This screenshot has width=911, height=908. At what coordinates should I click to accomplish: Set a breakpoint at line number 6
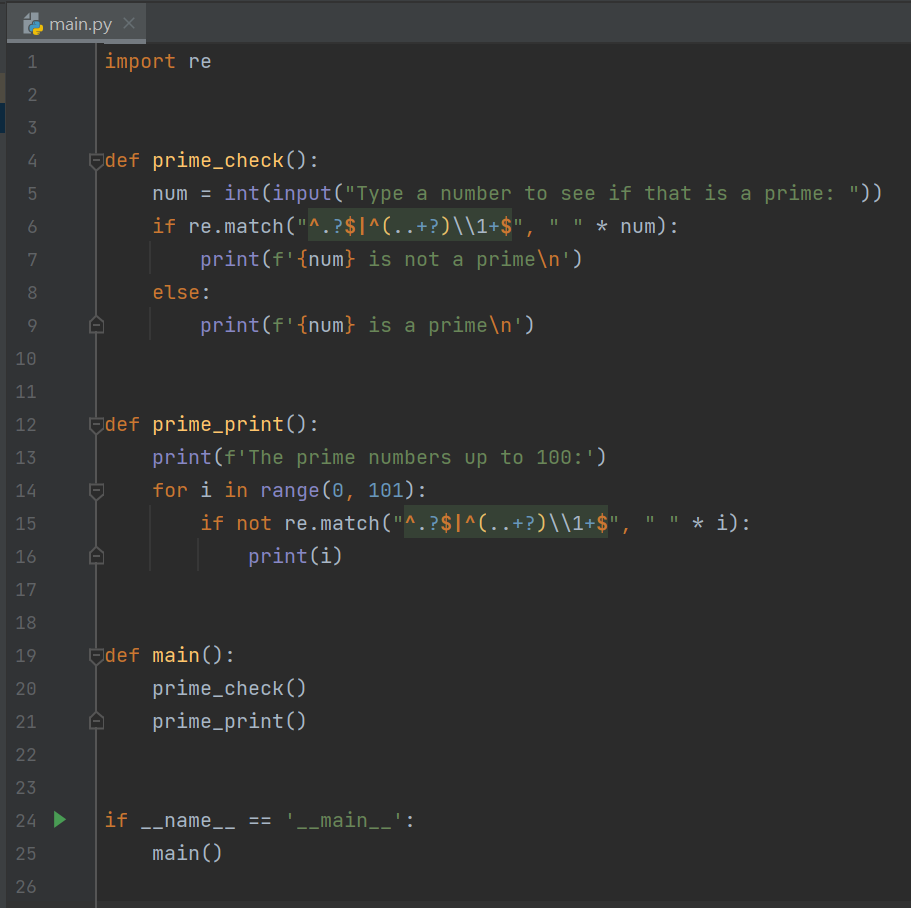point(33,227)
